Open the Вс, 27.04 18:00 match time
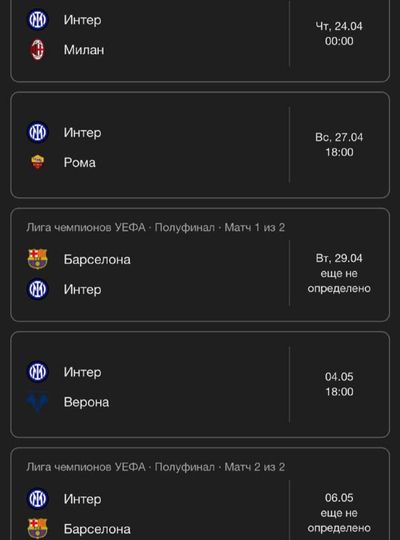 (339, 145)
